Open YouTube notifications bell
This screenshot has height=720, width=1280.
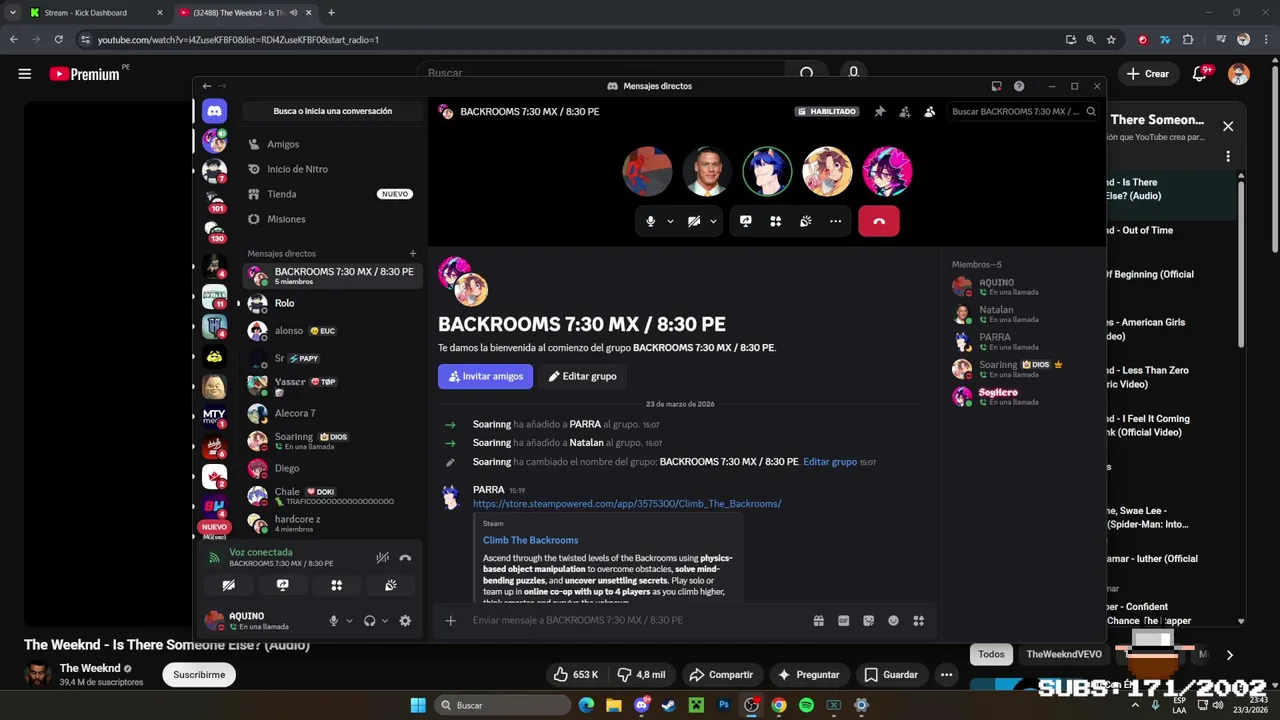point(1200,73)
